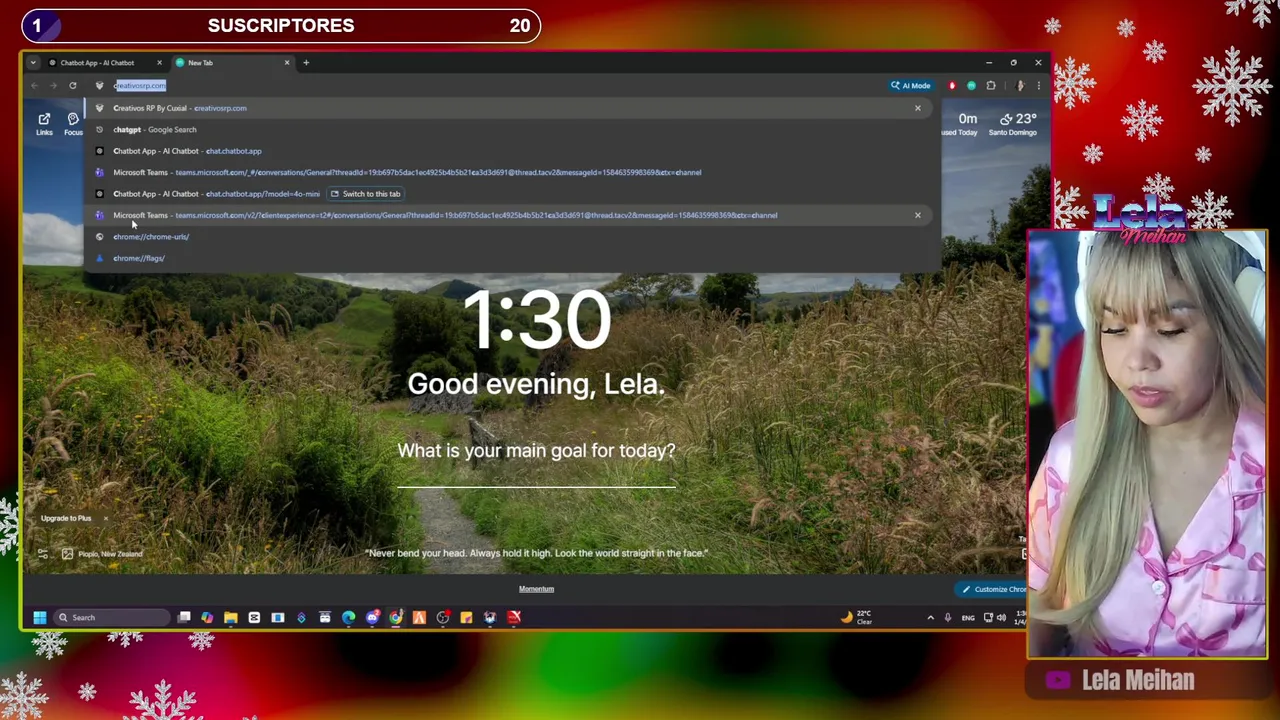1280x720 pixels.
Task: Switch the ENG input language indicator
Action: pyautogui.click(x=968, y=618)
